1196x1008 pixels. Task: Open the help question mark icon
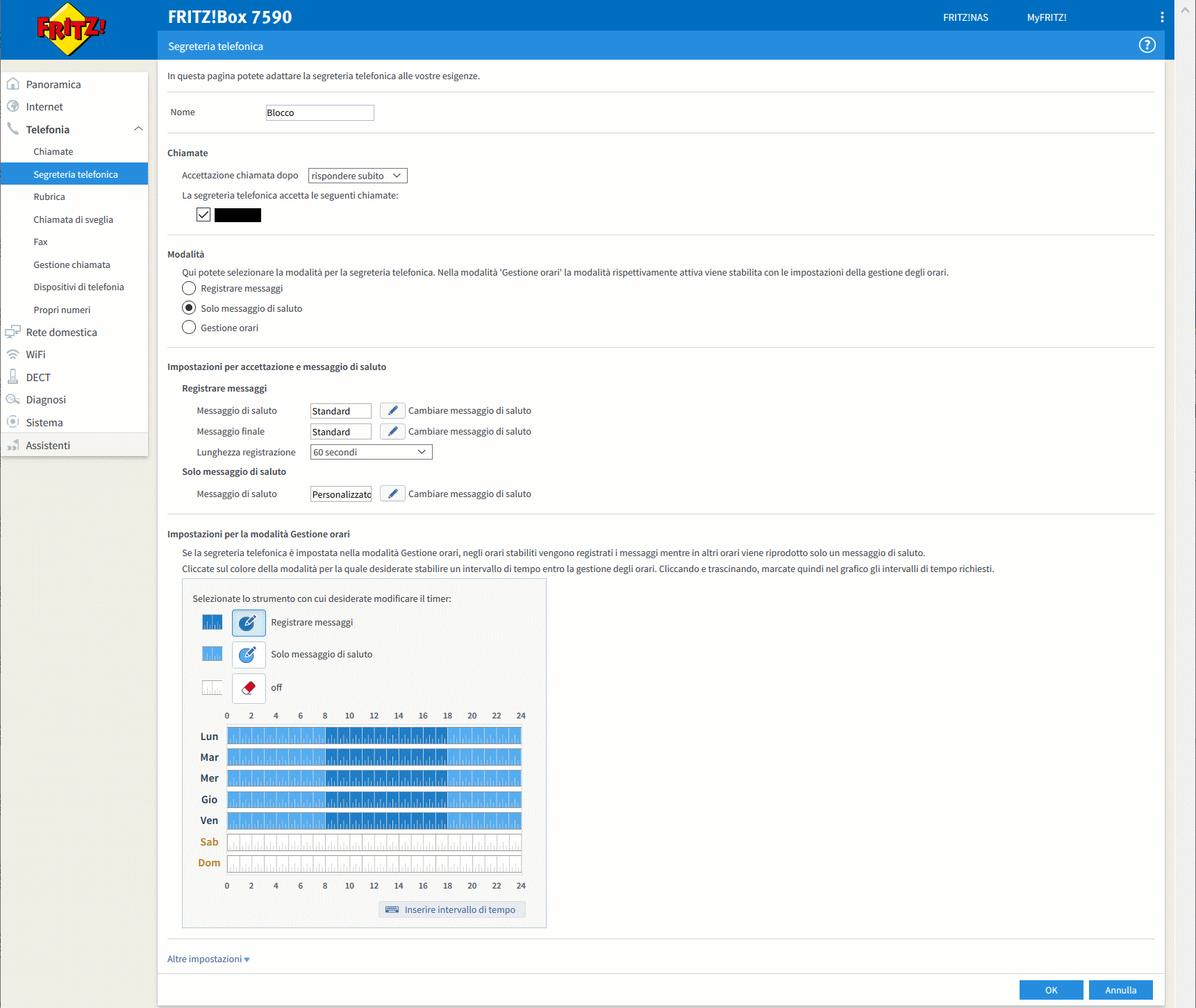coord(1147,45)
